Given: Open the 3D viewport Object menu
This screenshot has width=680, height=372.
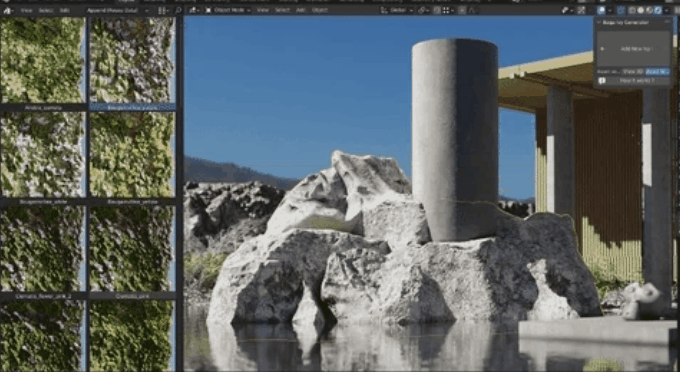Looking at the screenshot, I should point(320,10).
